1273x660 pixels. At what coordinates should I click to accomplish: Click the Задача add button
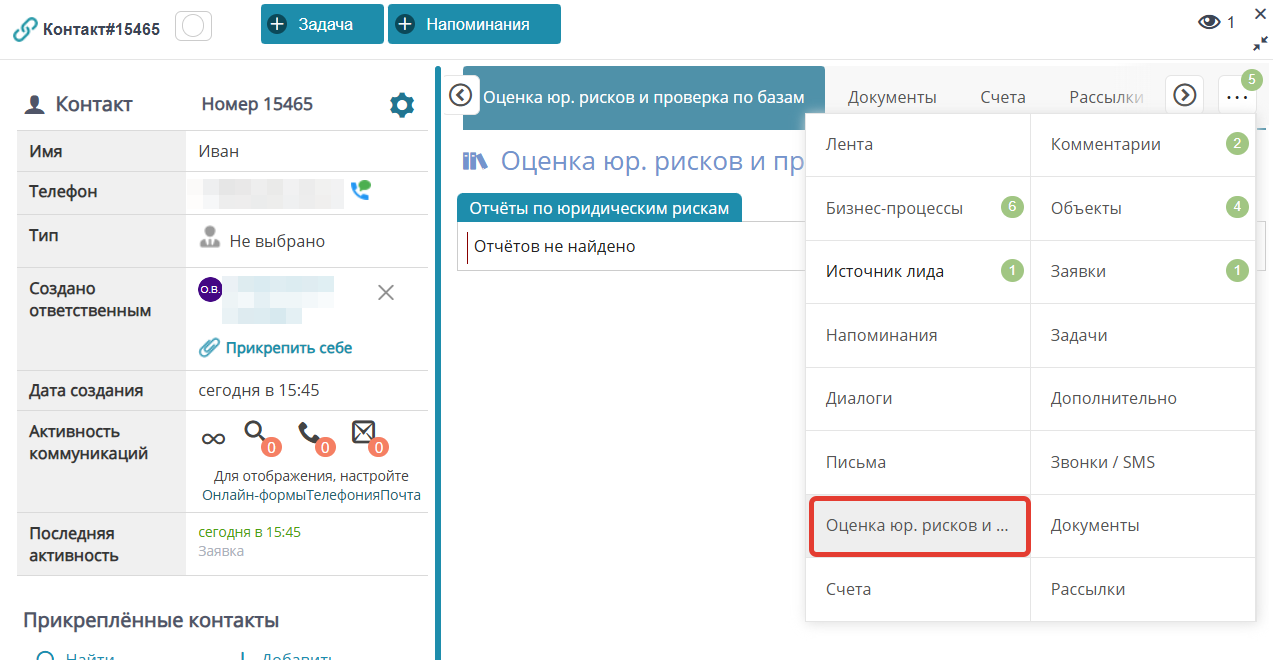pos(322,24)
